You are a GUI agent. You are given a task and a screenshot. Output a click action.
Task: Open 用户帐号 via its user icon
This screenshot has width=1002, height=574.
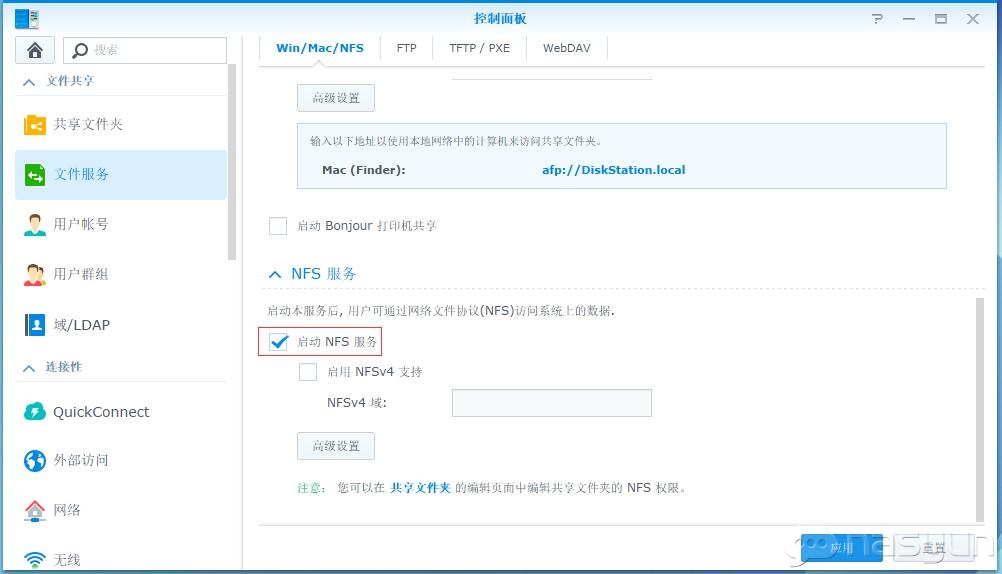35,225
